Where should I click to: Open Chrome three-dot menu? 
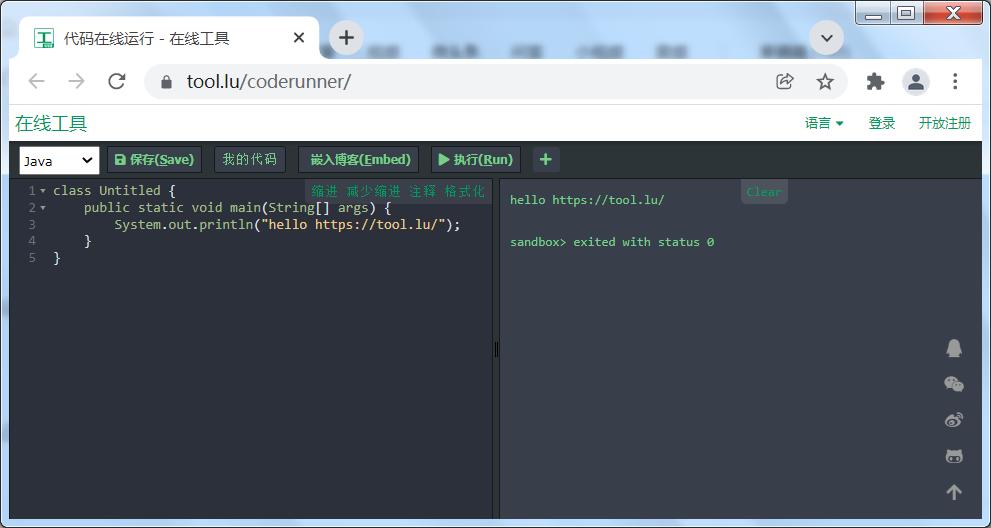pyautogui.click(x=955, y=82)
